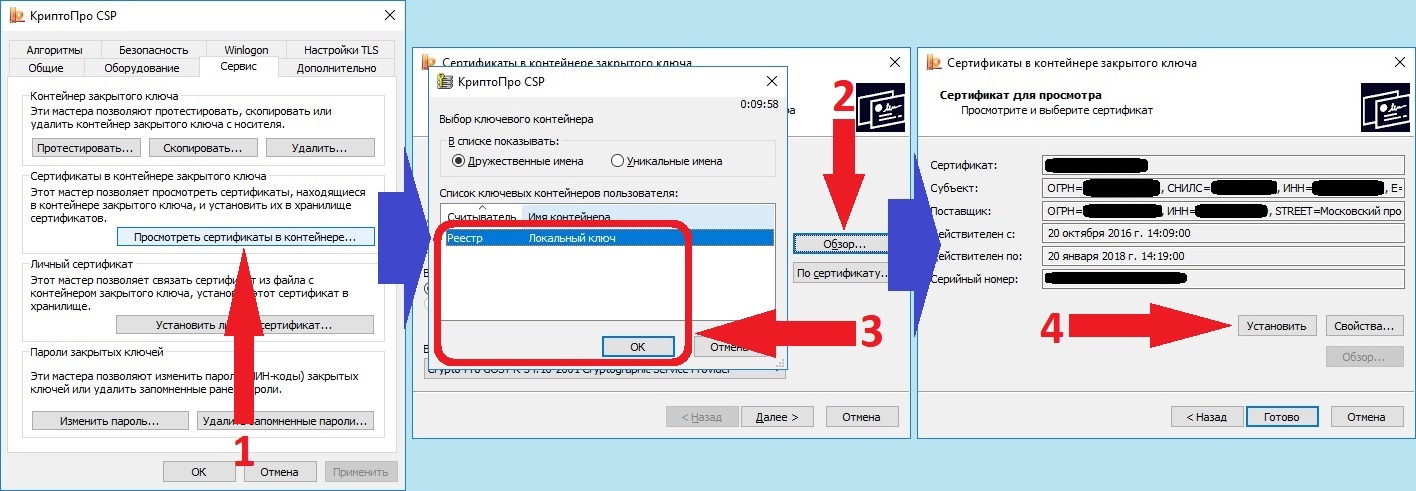Click the CryptoPro CSP title bar icon

[x=16, y=15]
